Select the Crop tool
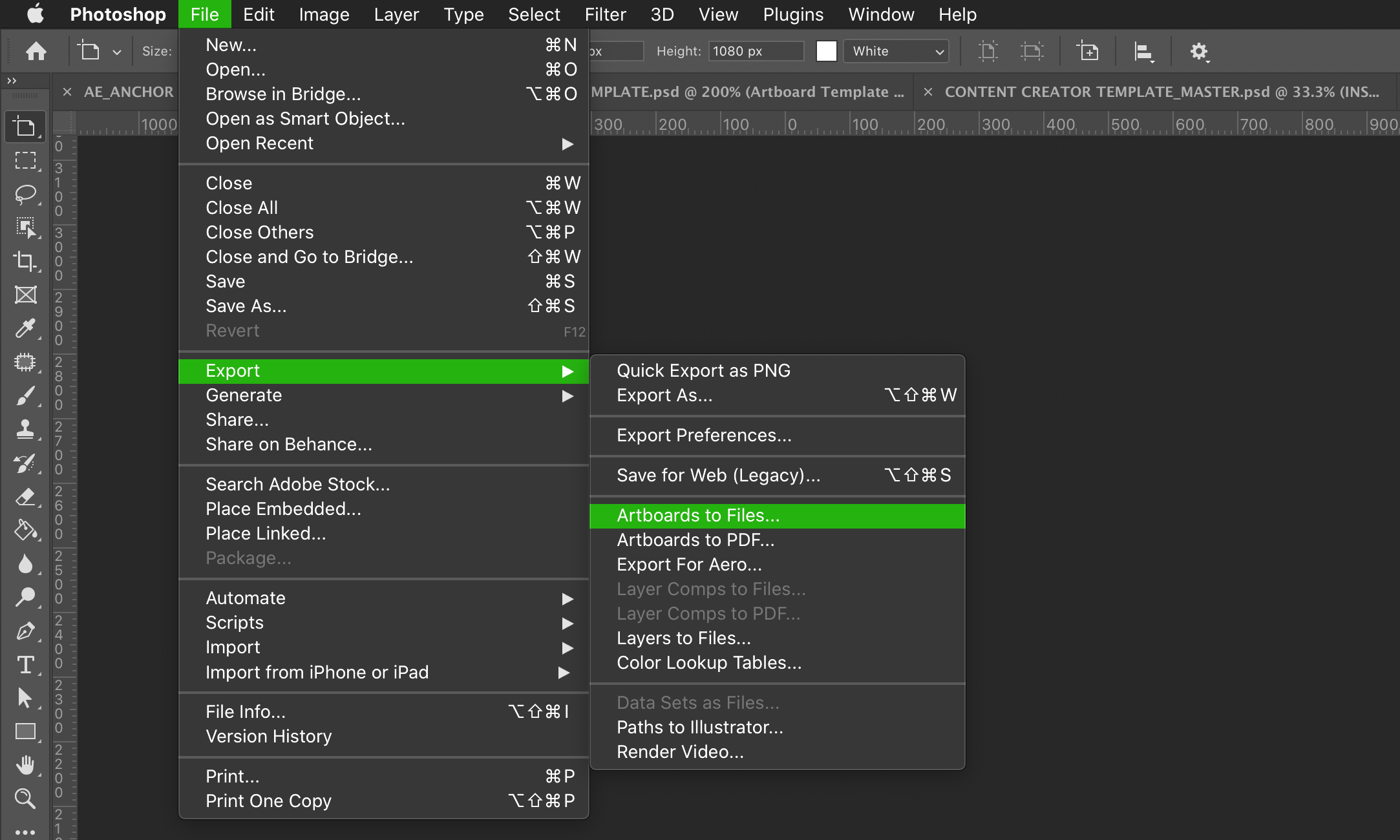Image resolution: width=1400 pixels, height=840 pixels. (25, 261)
